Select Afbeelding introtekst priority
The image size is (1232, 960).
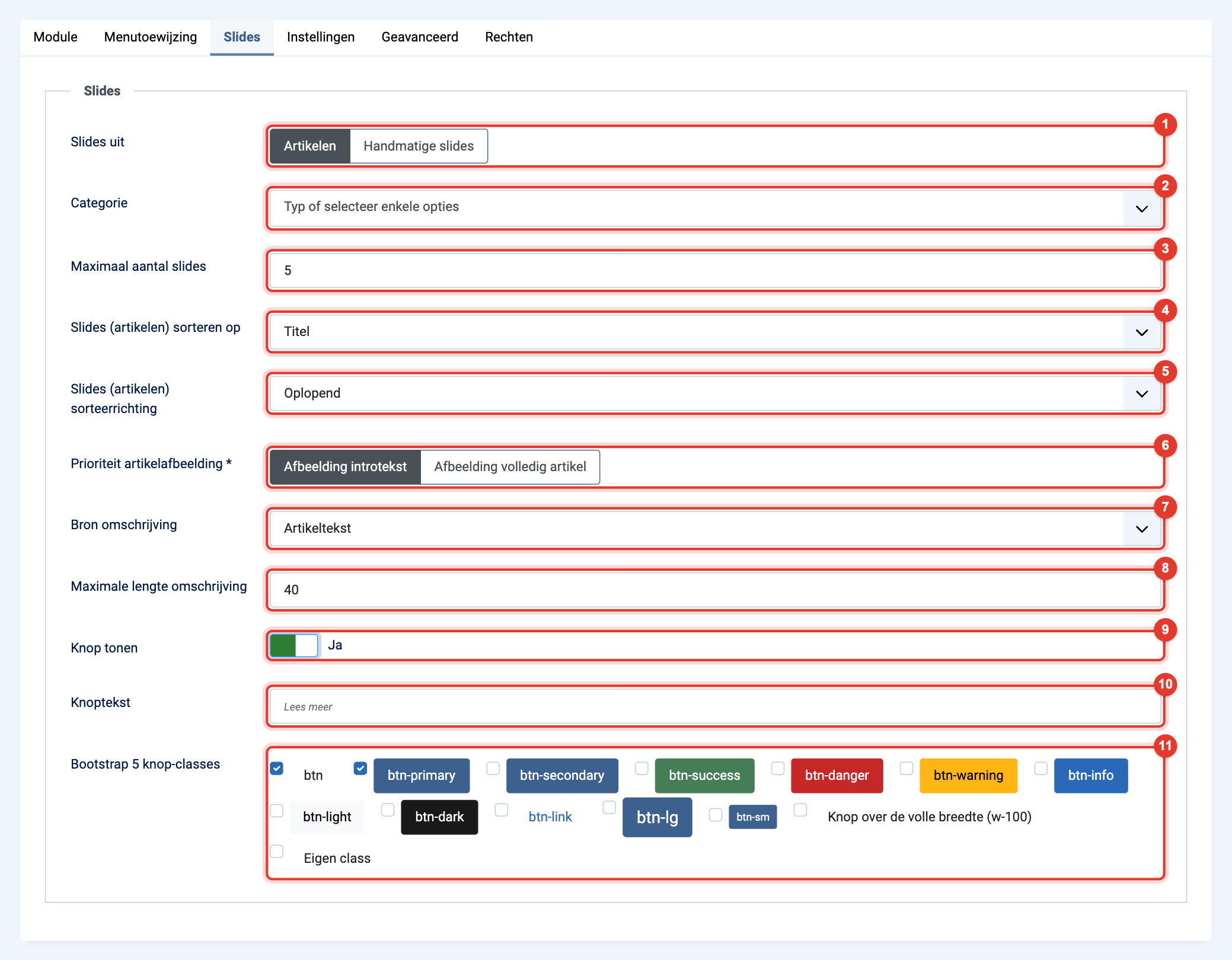click(x=345, y=467)
